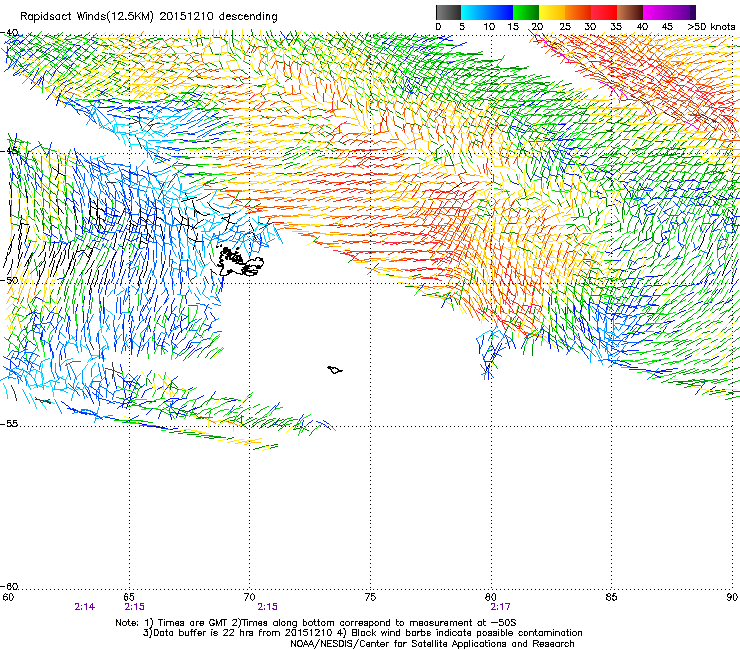Click the longitude label '85'
Screen dimensions: 740x650
coord(611,597)
